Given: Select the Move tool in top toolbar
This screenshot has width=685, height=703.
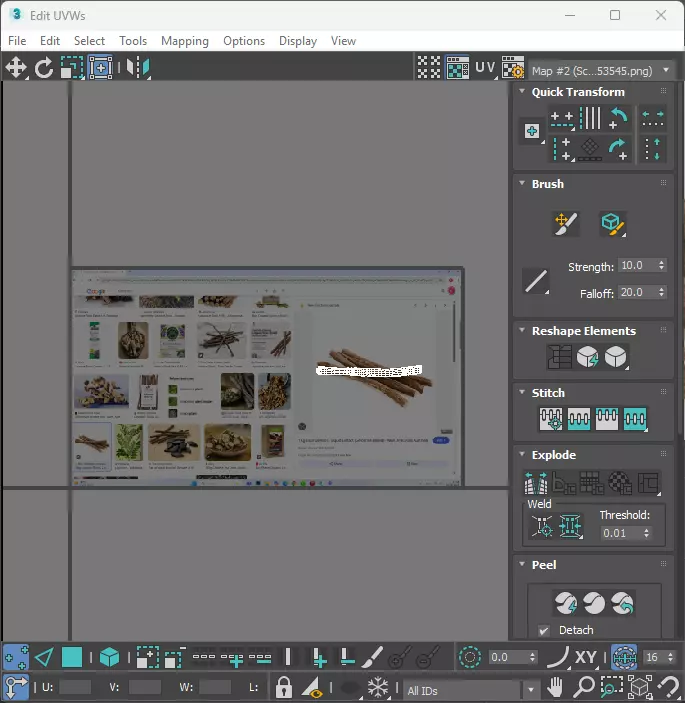Looking at the screenshot, I should (x=16, y=67).
